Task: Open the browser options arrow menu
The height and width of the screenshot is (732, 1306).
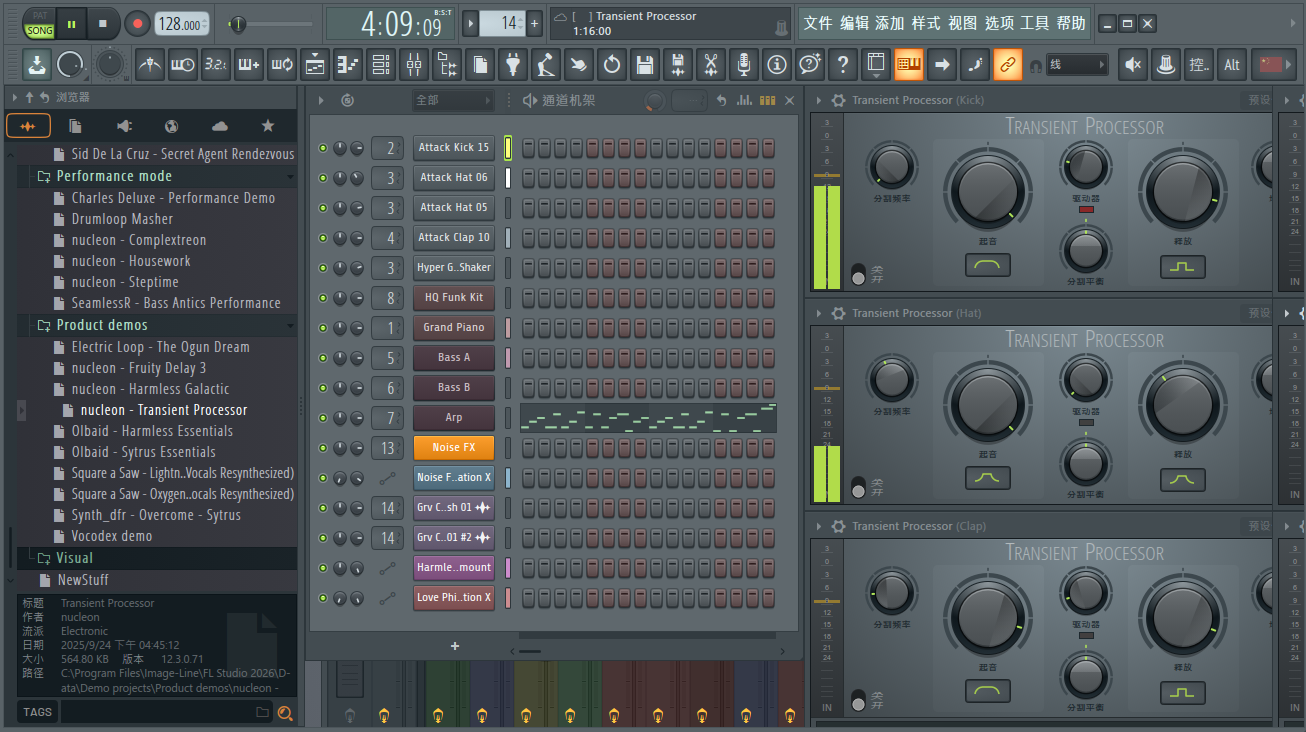Action: pyautogui.click(x=15, y=97)
